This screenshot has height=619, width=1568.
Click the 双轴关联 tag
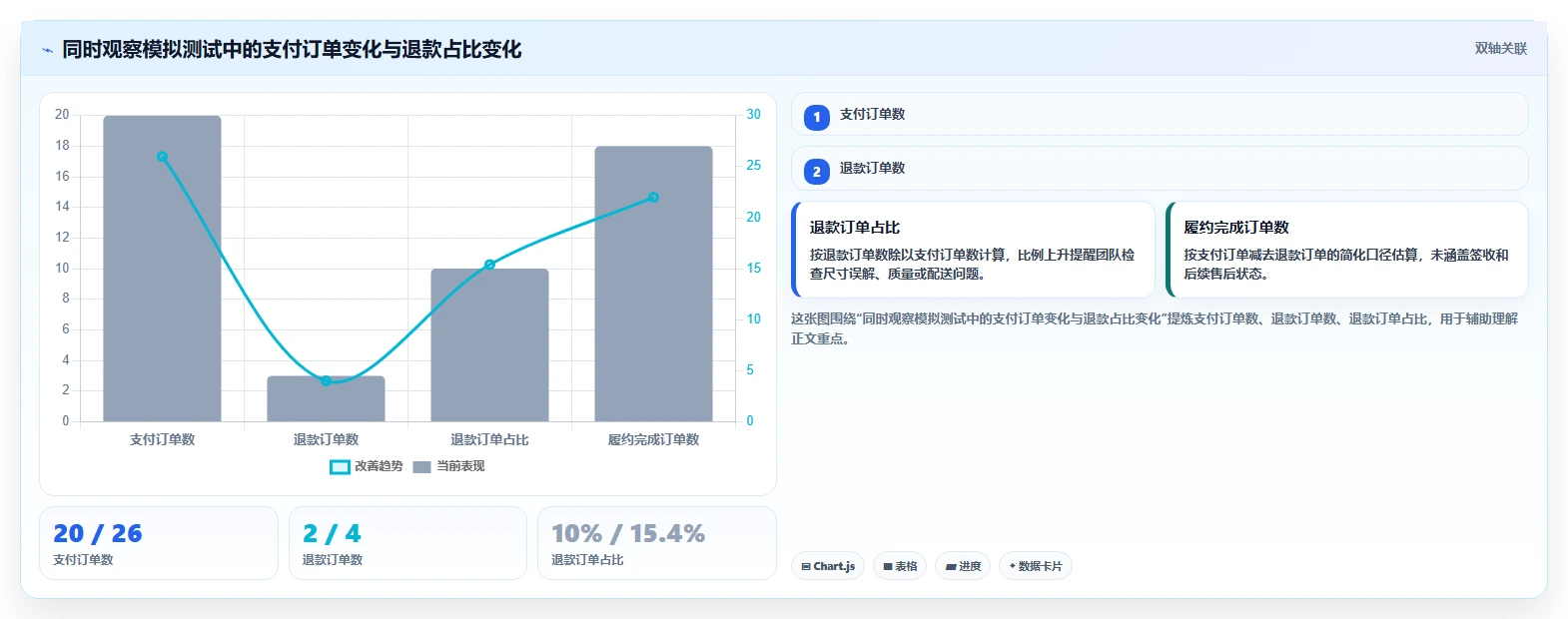point(1500,49)
